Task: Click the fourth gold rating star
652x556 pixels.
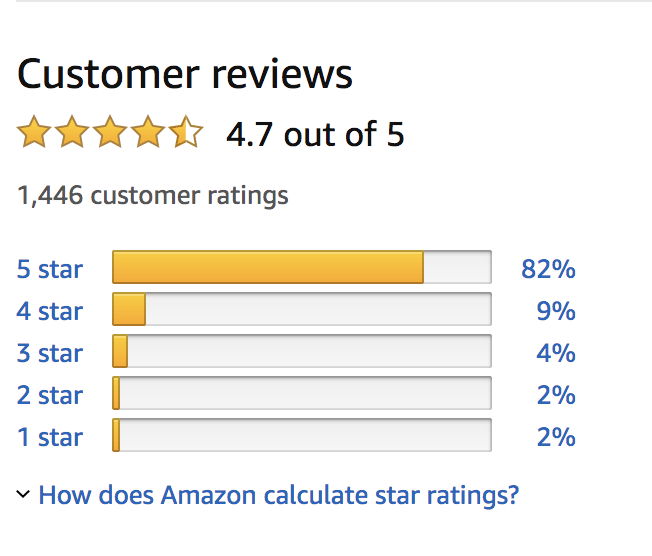Action: (x=148, y=131)
